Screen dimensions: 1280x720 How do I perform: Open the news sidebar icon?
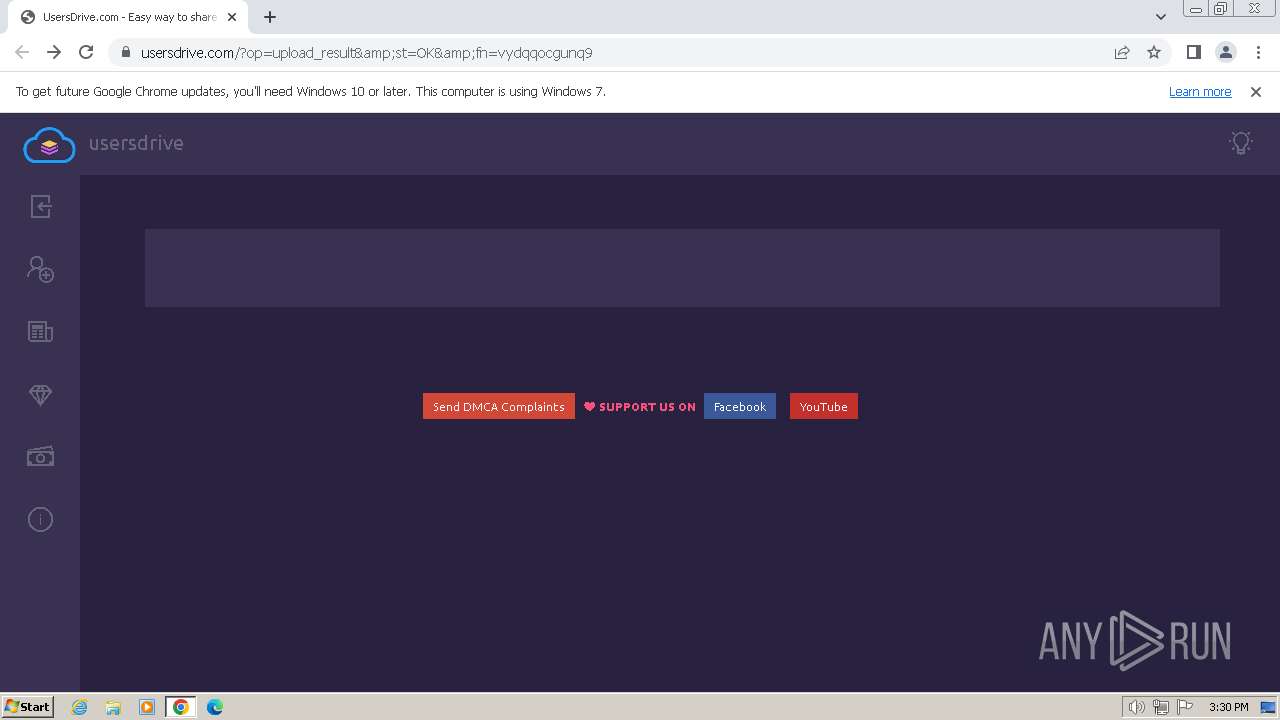pyautogui.click(x=40, y=332)
